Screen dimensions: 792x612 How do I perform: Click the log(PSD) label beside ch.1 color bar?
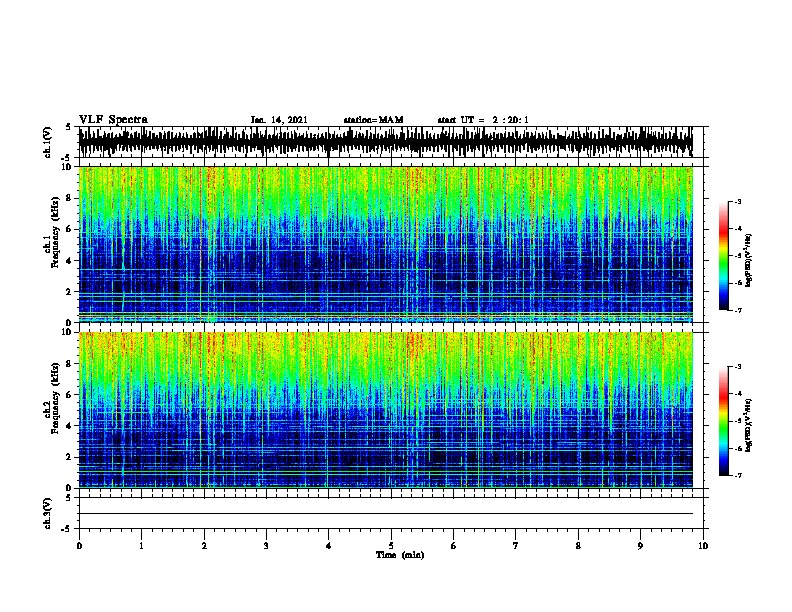[749, 260]
